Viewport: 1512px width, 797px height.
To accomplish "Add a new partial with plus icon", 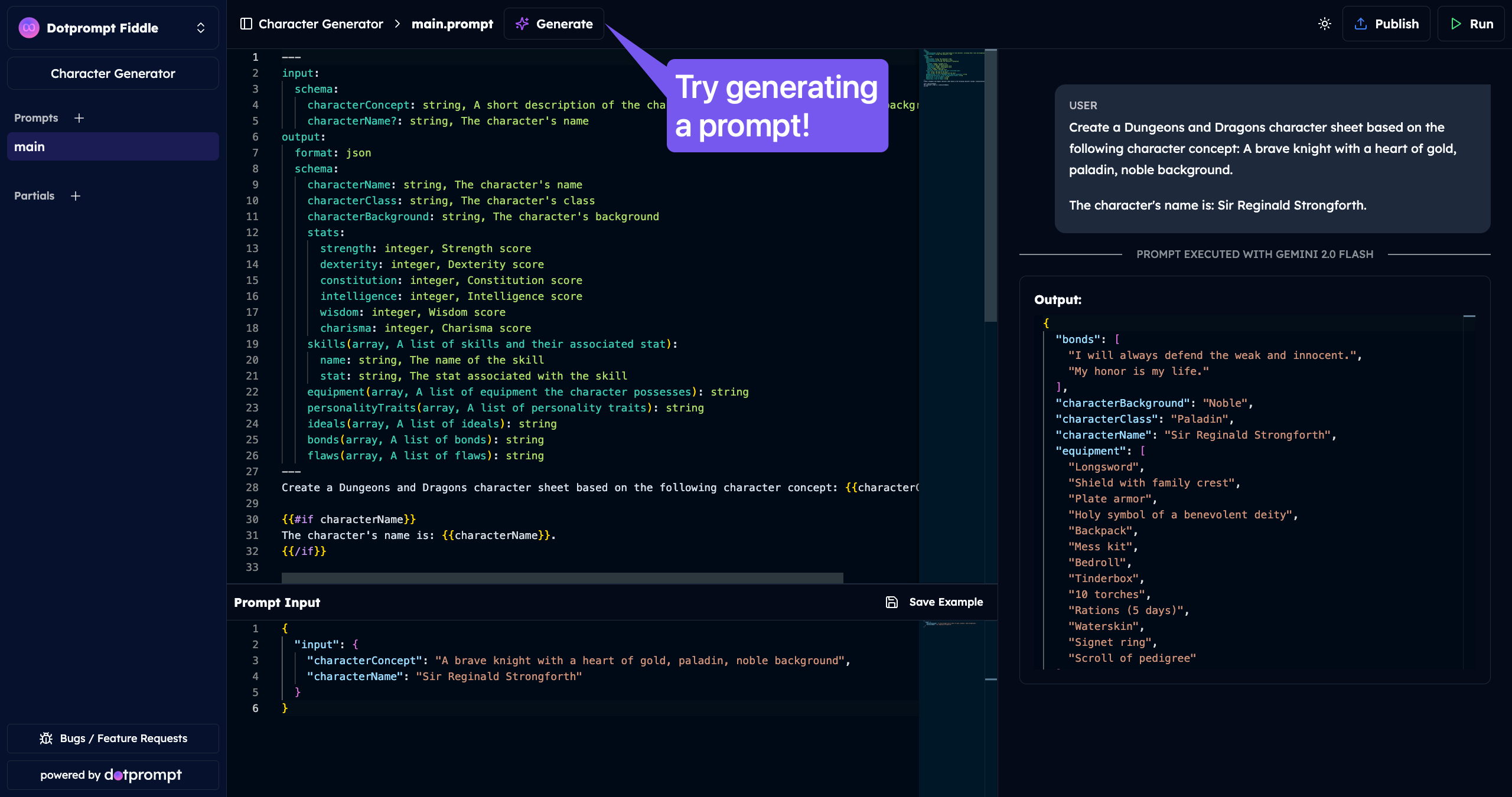I will (76, 196).
